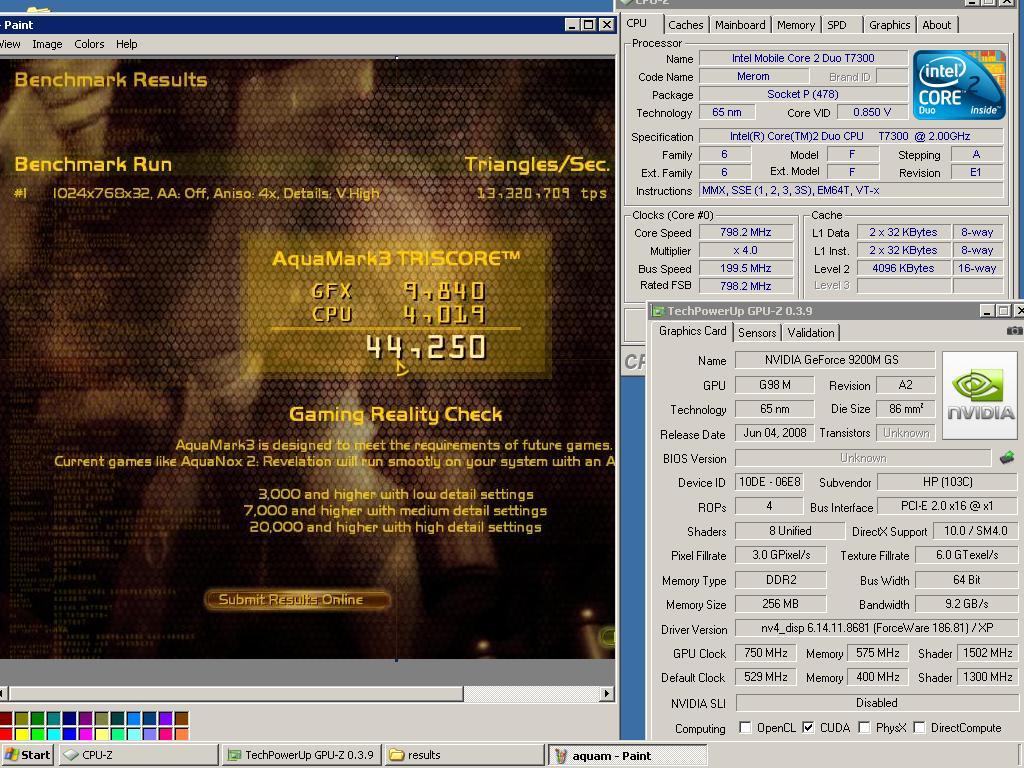Open the Image menu in Paint
The image size is (1024, 768).
click(x=47, y=44)
